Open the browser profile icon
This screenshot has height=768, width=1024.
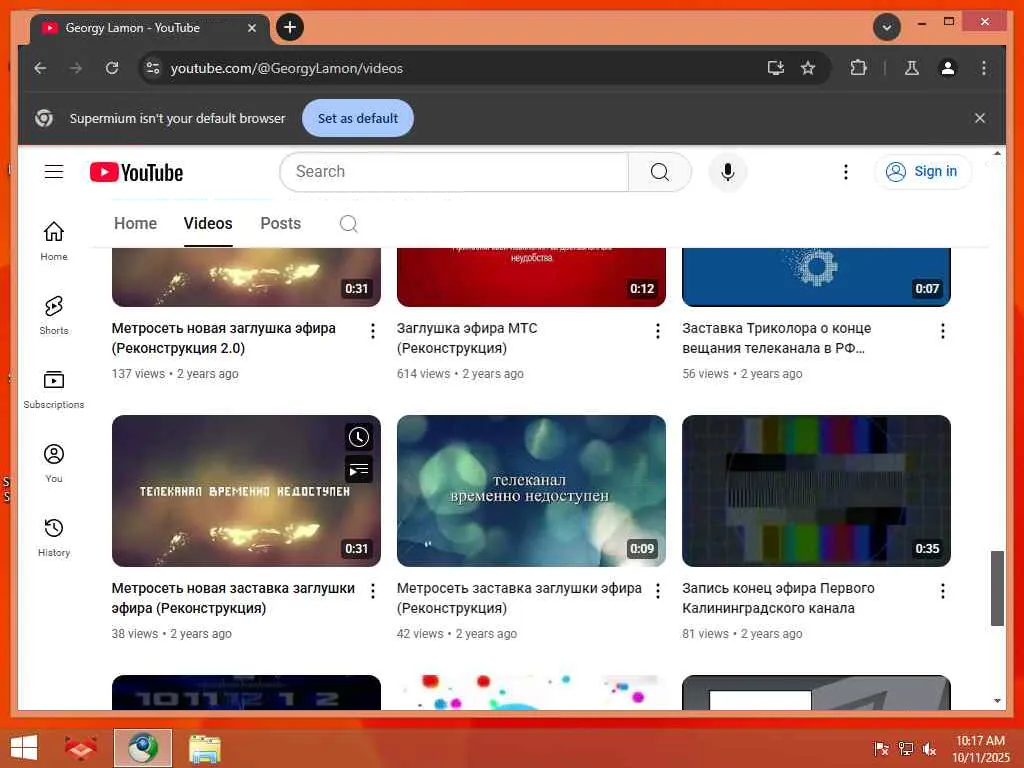click(948, 68)
